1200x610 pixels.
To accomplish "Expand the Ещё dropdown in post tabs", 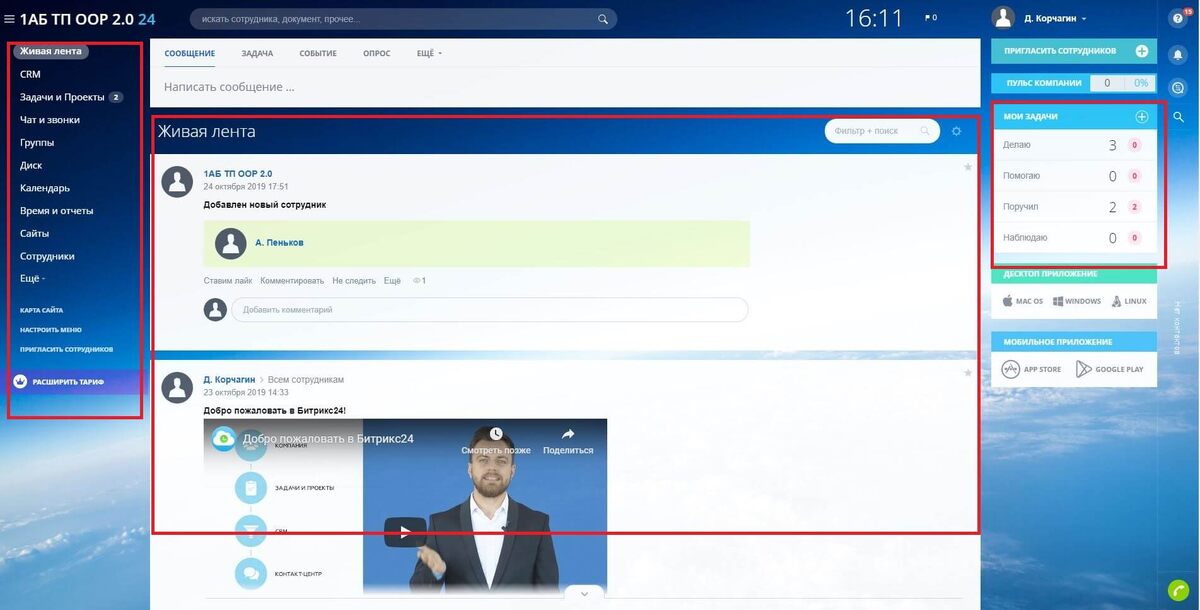I will coord(429,53).
